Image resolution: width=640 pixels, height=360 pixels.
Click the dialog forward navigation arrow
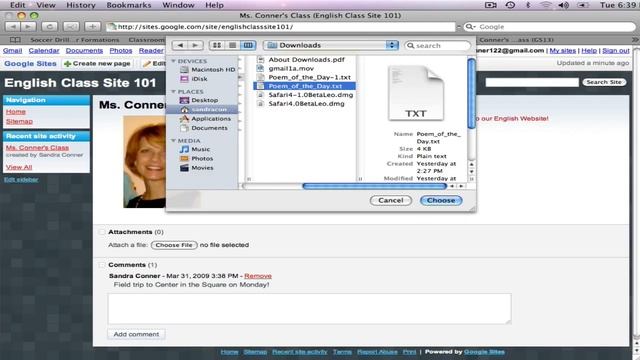pos(195,45)
